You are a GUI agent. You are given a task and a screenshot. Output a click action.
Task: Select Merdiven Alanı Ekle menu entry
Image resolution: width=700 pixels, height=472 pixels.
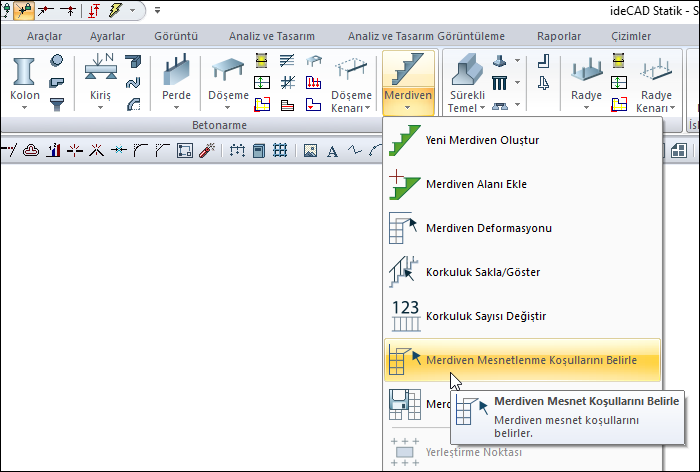point(476,184)
